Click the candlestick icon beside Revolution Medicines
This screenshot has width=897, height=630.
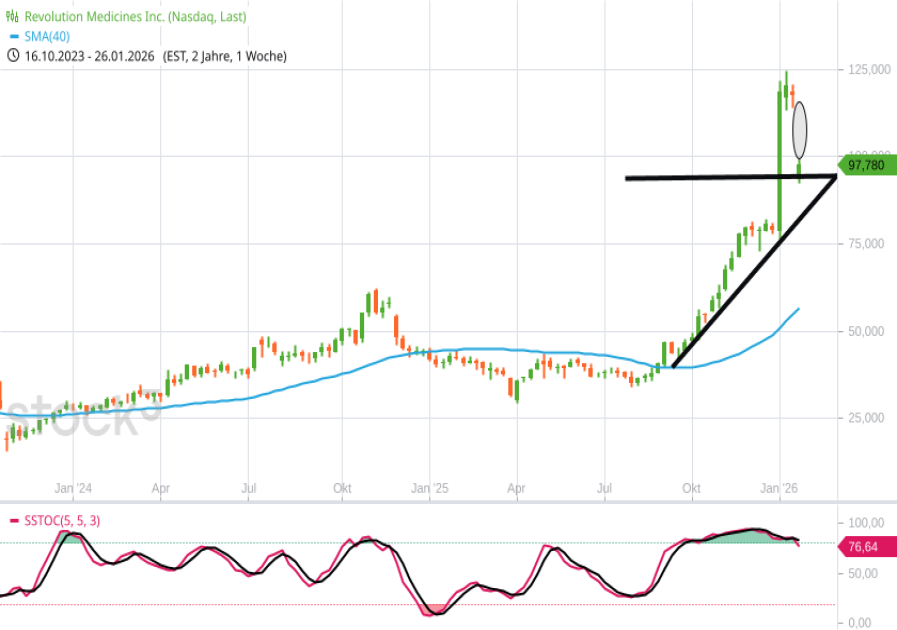pyautogui.click(x=12, y=17)
